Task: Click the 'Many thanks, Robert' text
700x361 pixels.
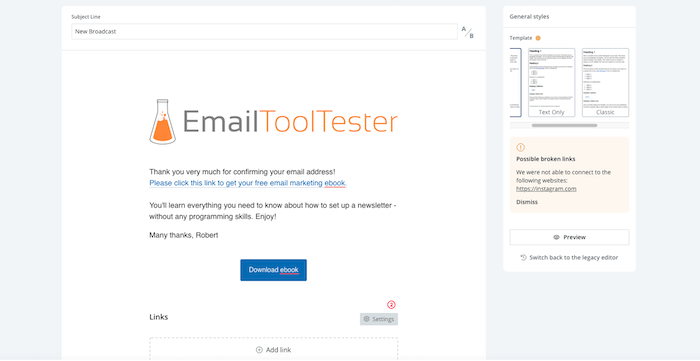Action: 183,235
